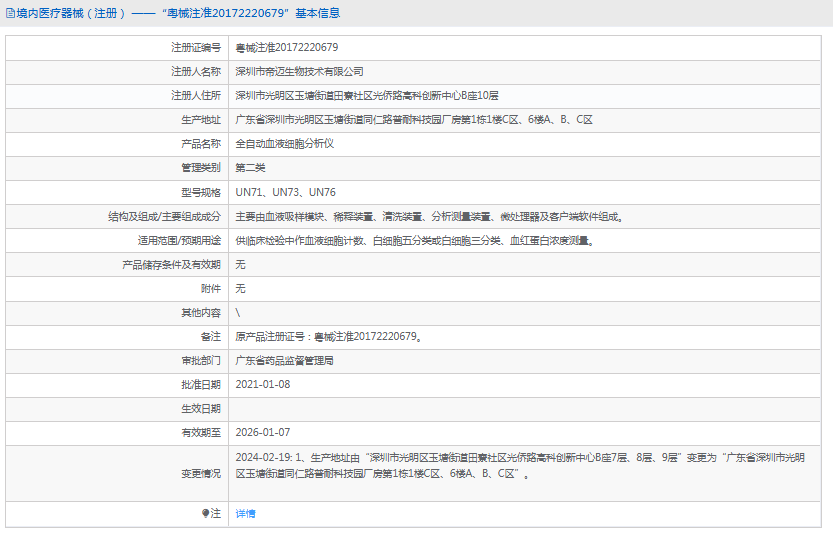Viewport: 833px width, 535px height.
Task: Click the 生产地址 label
Action: pyautogui.click(x=201, y=120)
